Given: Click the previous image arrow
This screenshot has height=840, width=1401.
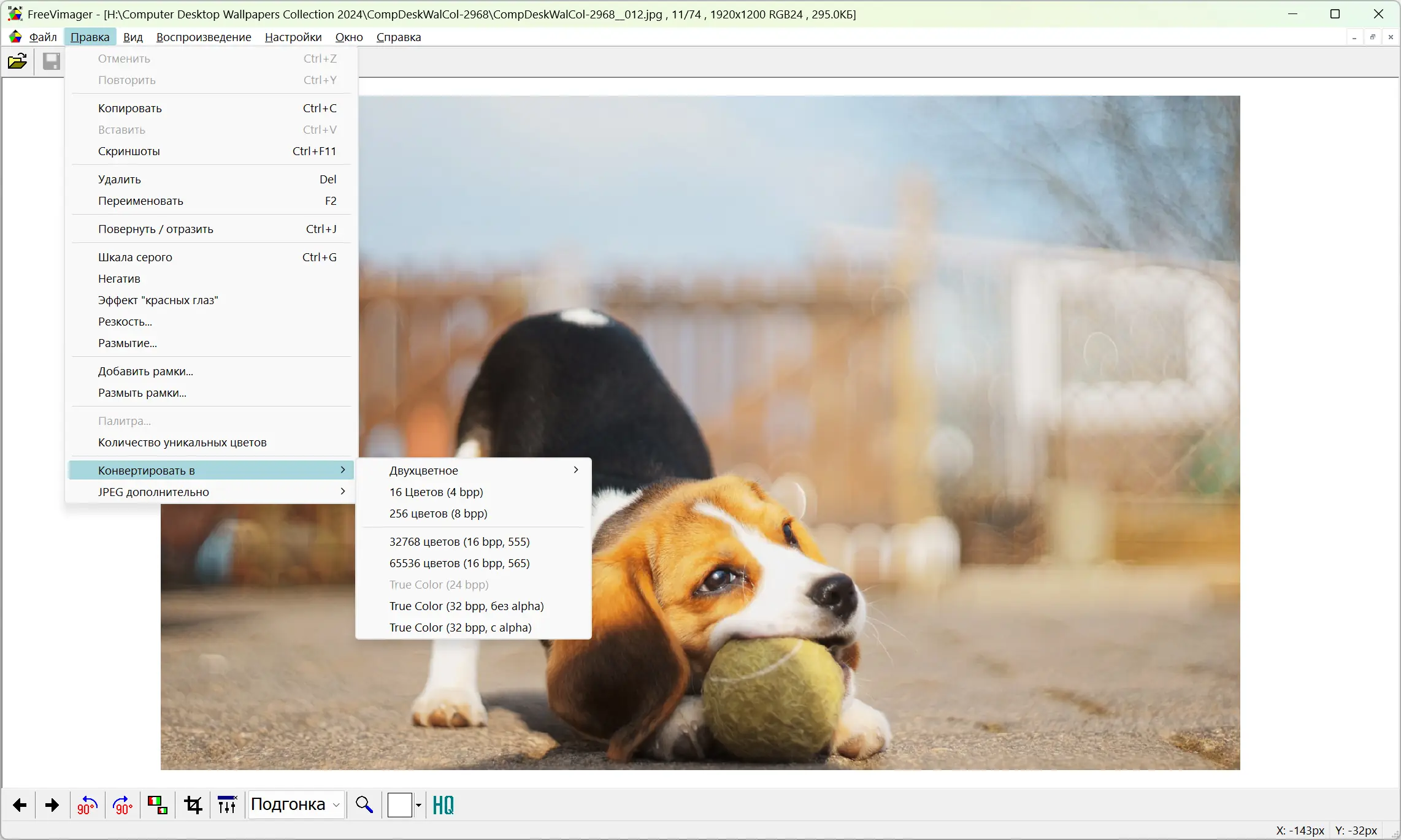Looking at the screenshot, I should pos(20,804).
